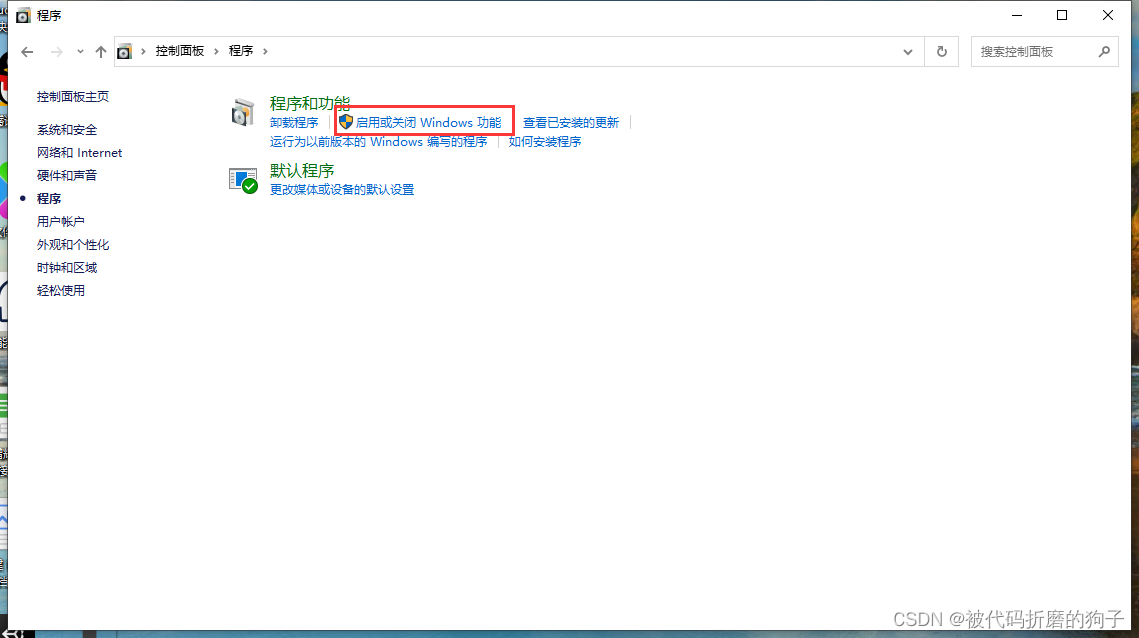
Task: Open 默认程序 heading
Action: point(301,171)
